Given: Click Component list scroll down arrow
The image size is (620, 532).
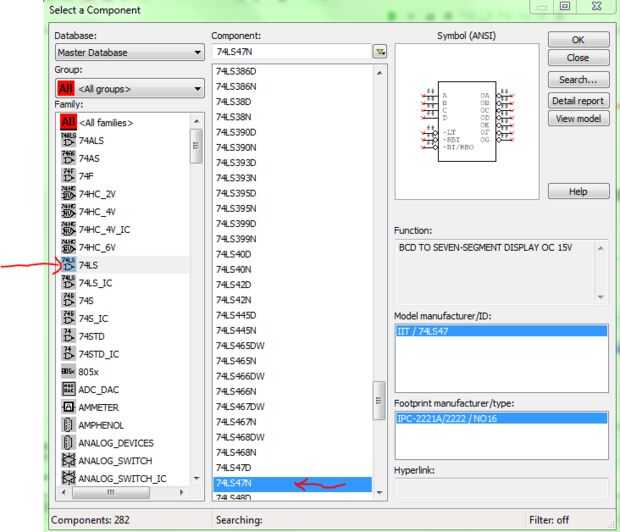Looking at the screenshot, I should (379, 492).
